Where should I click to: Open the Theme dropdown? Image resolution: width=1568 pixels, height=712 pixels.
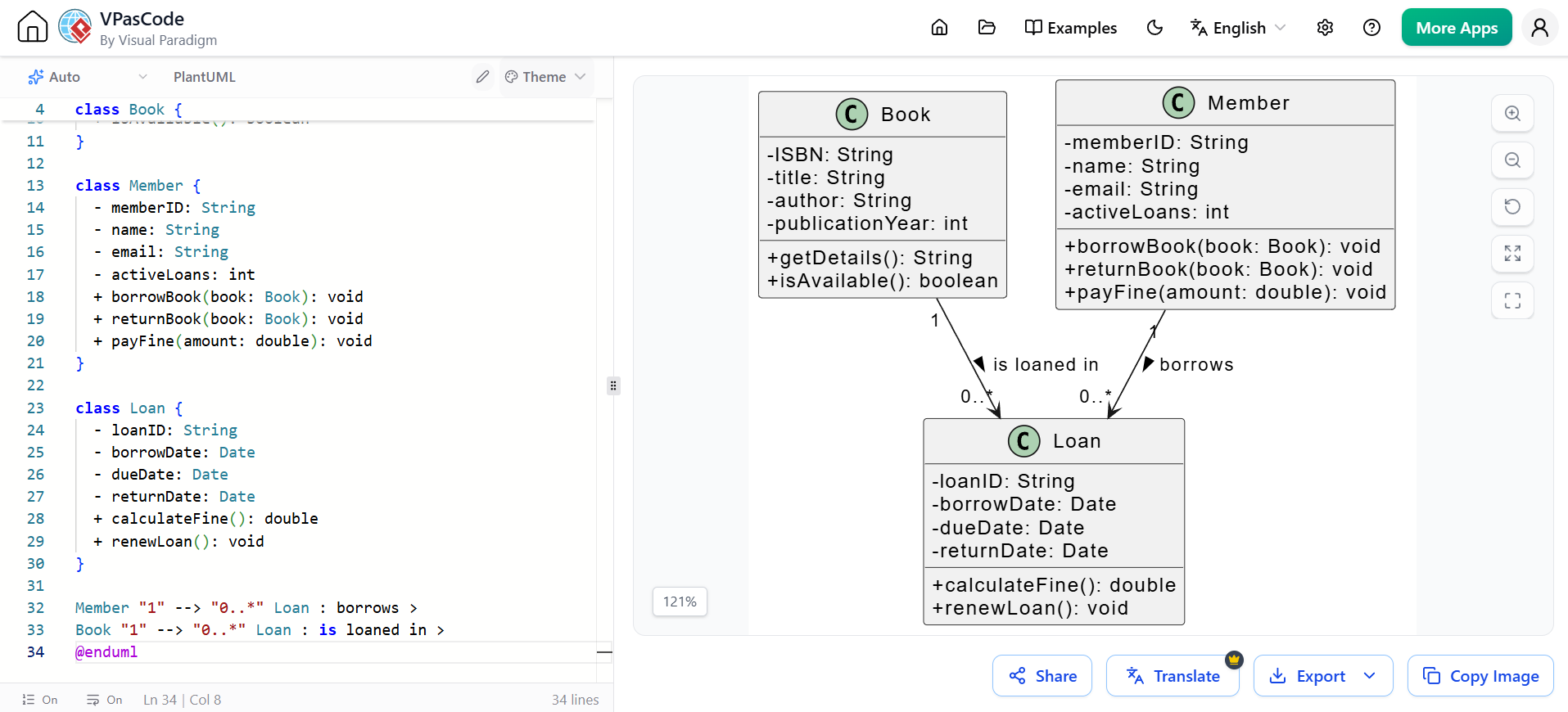pyautogui.click(x=545, y=77)
